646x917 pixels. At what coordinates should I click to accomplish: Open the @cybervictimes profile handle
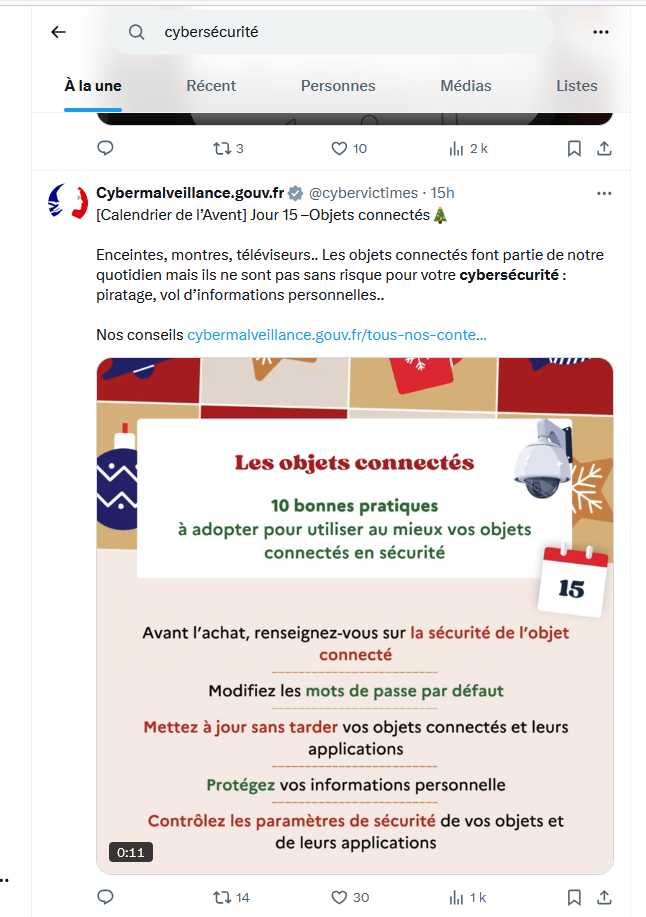[x=366, y=192]
